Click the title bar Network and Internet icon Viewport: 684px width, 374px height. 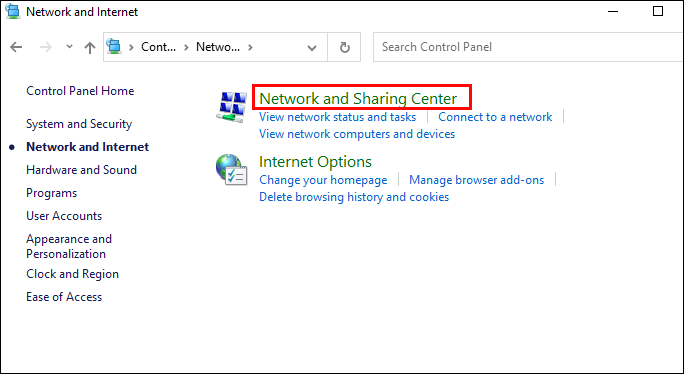coord(13,12)
